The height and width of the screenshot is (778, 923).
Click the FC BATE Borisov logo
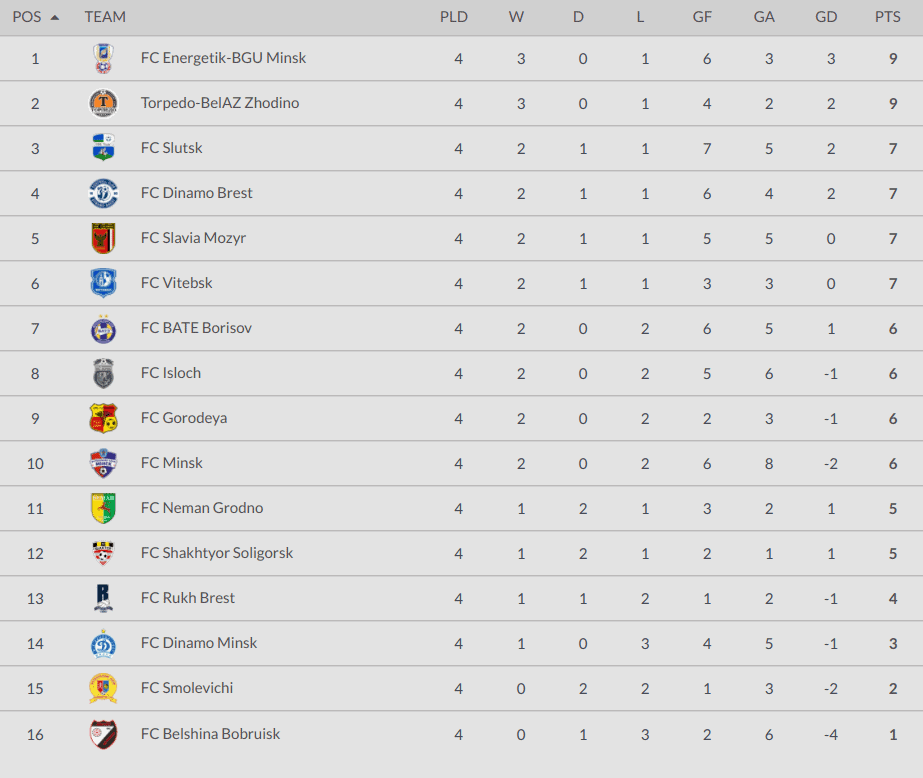103,328
